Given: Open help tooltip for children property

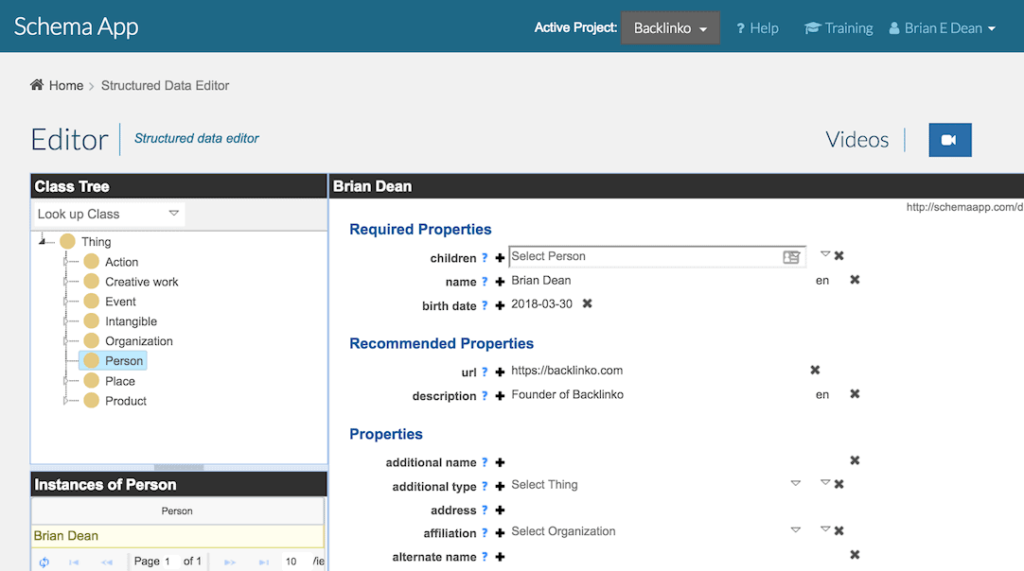Looking at the screenshot, I should 485,257.
